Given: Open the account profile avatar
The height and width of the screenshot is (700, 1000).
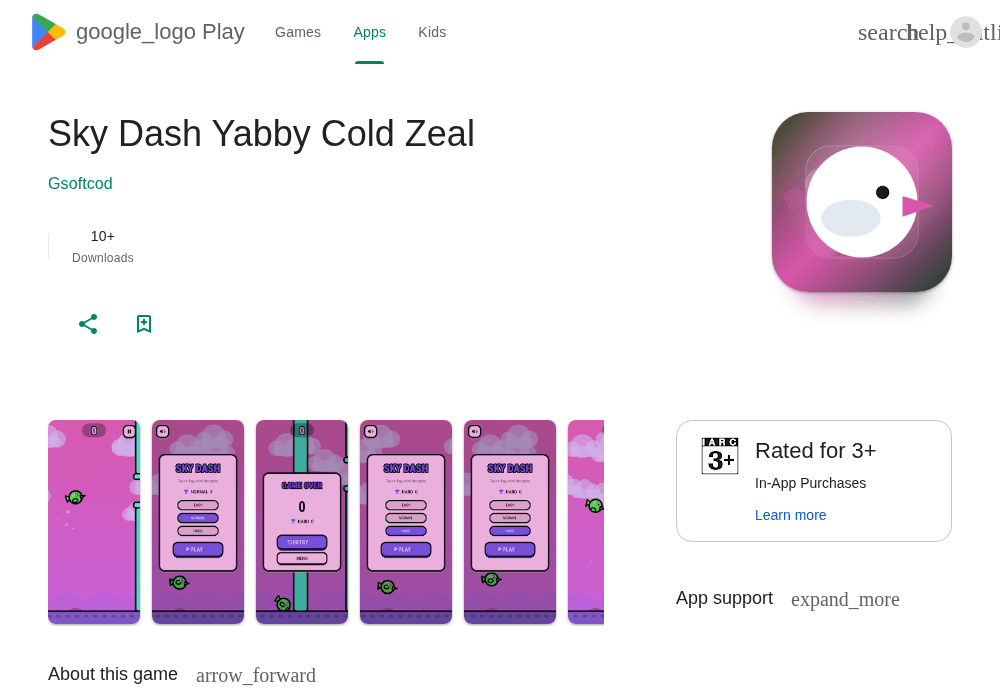Looking at the screenshot, I should (x=966, y=32).
